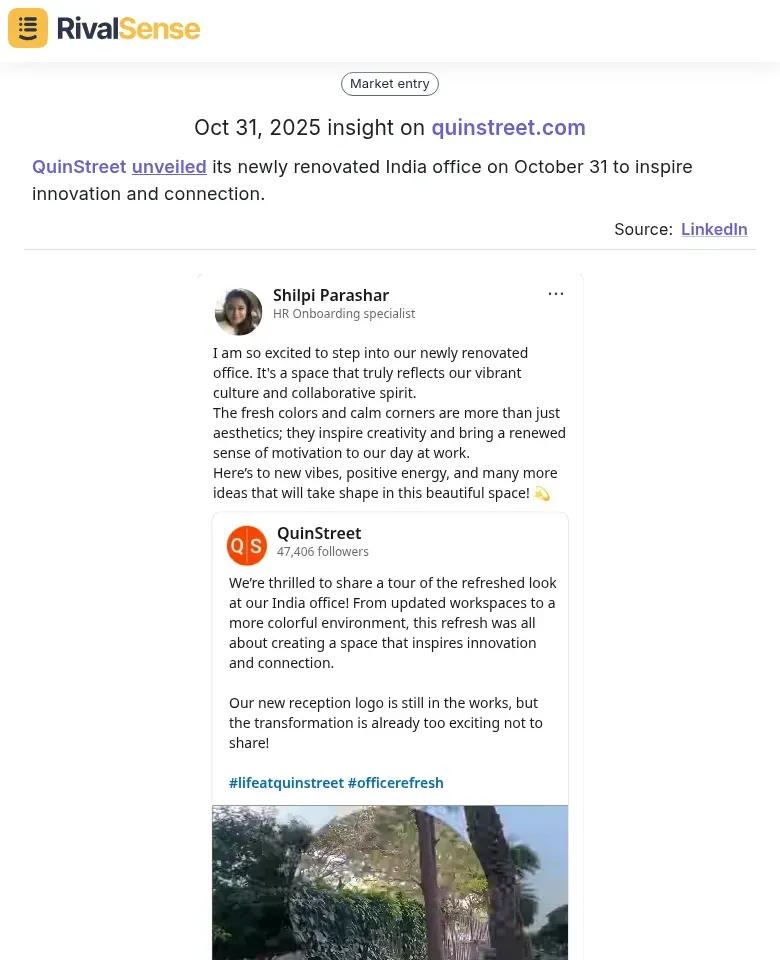Click the 'Source:' label text
This screenshot has width=780, height=960.
643,229
